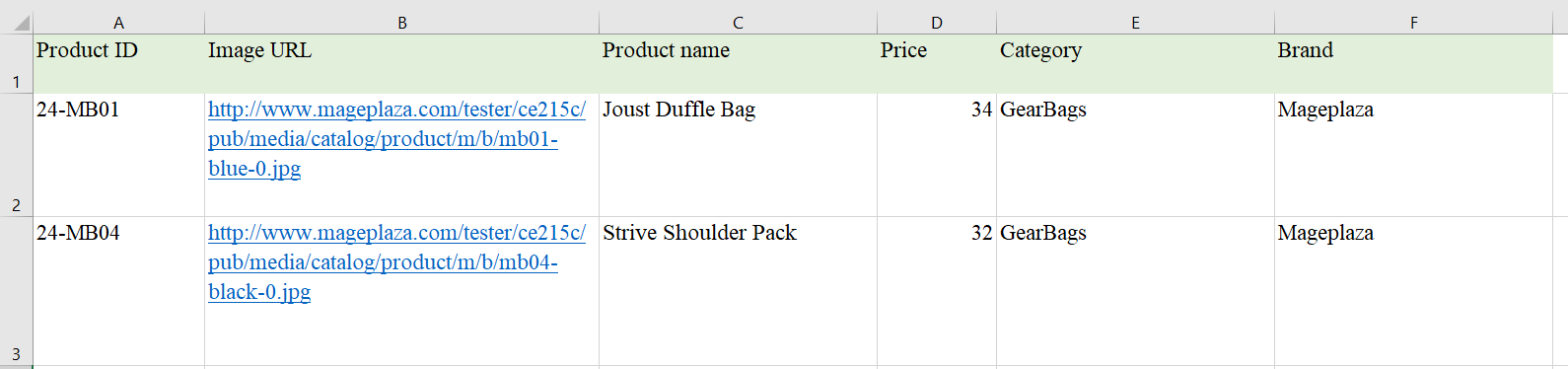Screen dimensions: 1568x369
Task: Select column B header
Action: pyautogui.click(x=401, y=22)
